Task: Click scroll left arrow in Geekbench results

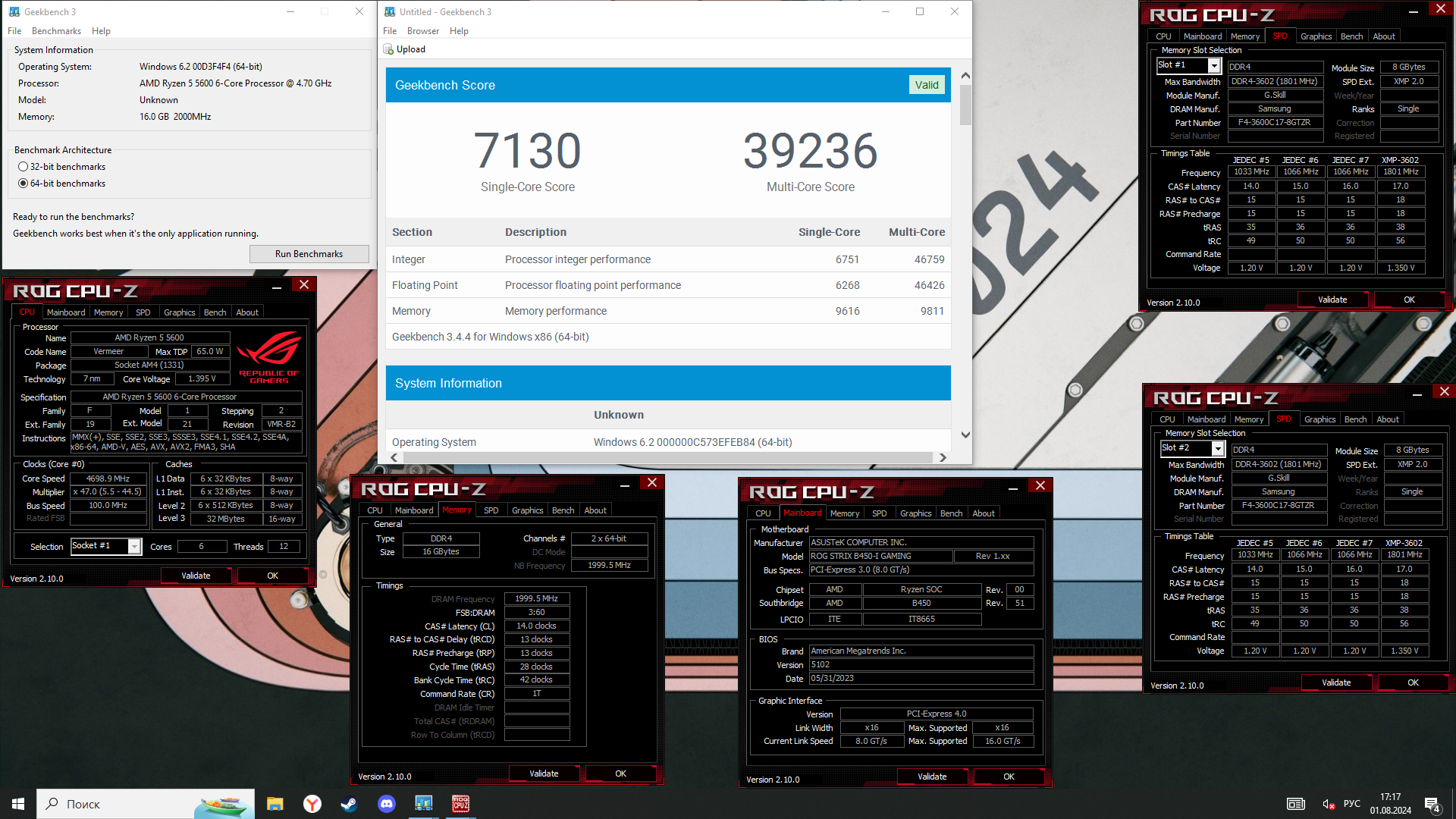Action: 394,457
